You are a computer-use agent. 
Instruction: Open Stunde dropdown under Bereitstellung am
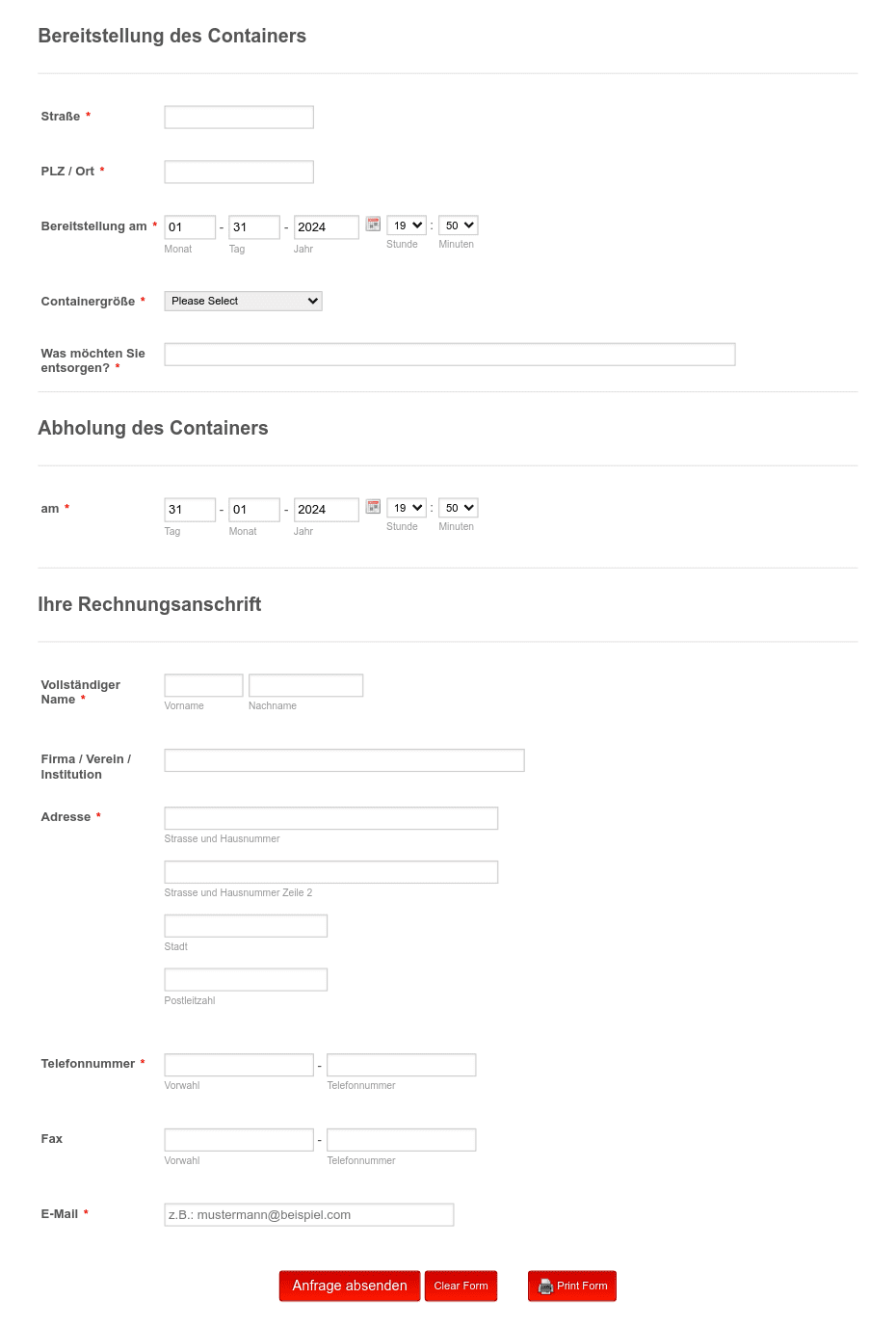[x=407, y=225]
